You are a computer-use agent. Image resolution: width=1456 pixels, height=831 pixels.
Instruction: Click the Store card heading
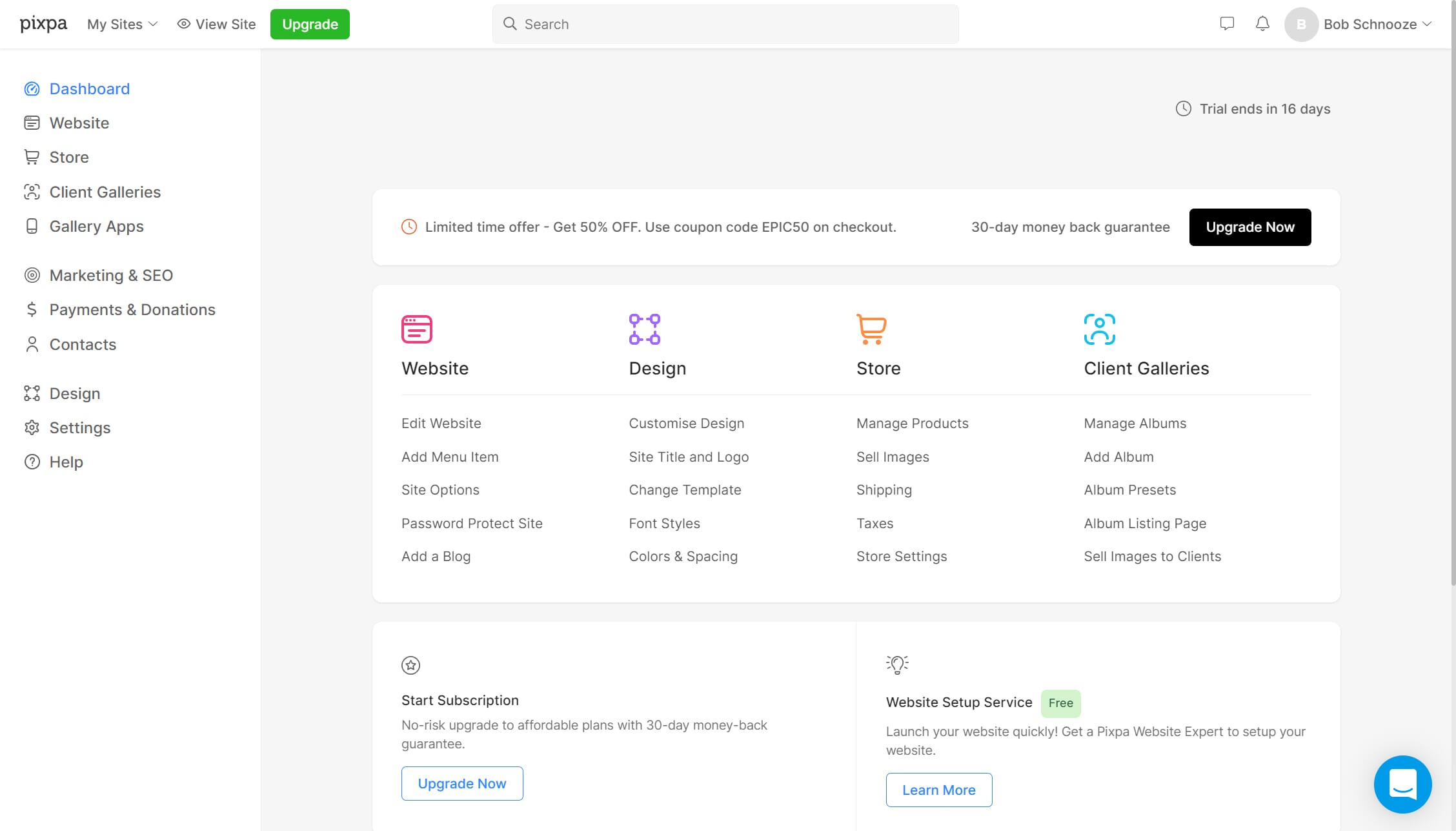(878, 368)
